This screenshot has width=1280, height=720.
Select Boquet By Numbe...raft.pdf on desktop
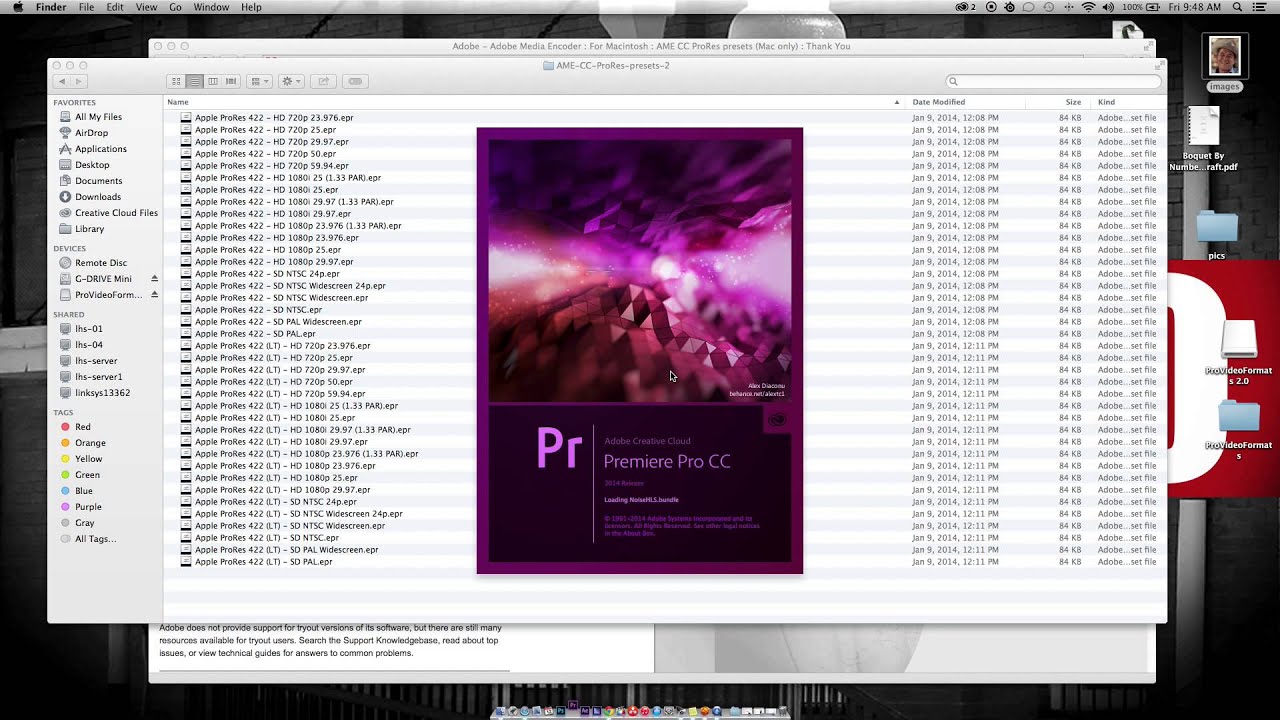coord(1204,127)
